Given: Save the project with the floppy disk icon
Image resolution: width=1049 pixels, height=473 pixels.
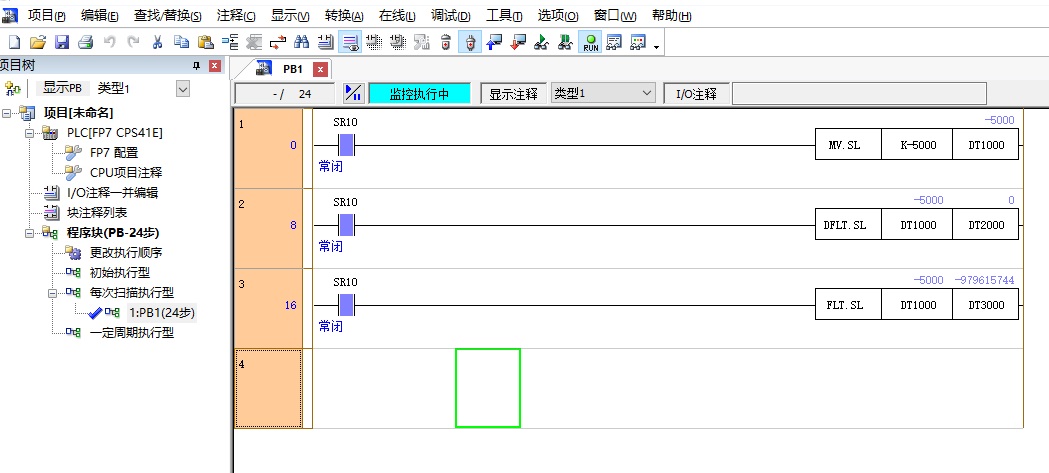Looking at the screenshot, I should [61, 42].
